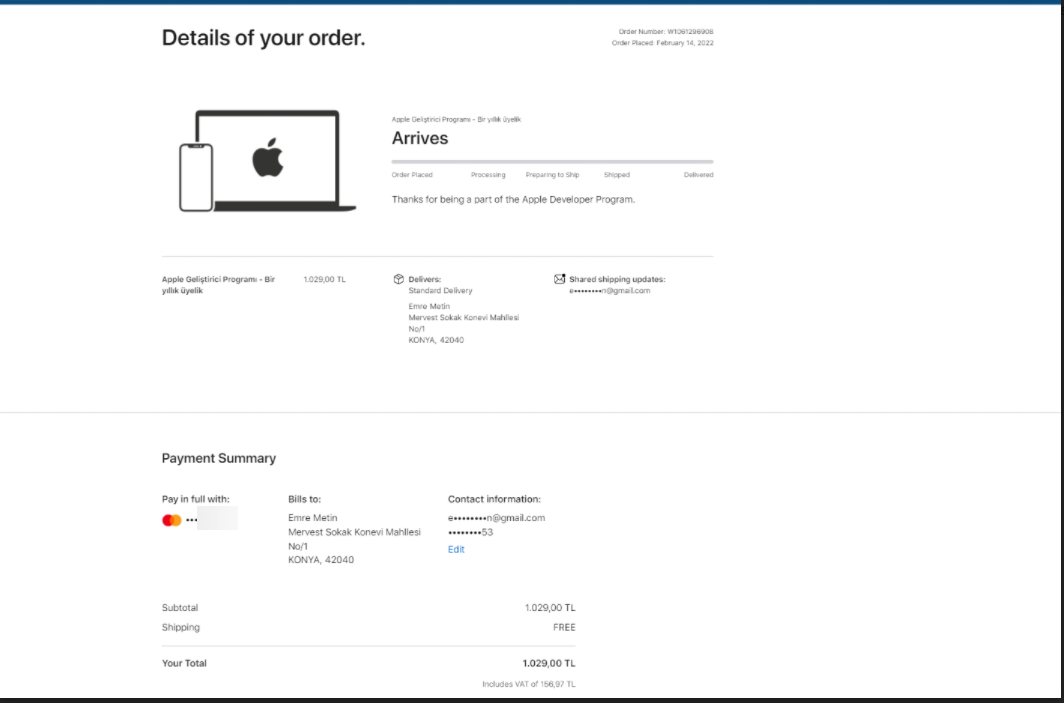Screen dimensions: 1064x703
Task: Click the masked card number beside Mastercard logo
Action: coord(211,519)
